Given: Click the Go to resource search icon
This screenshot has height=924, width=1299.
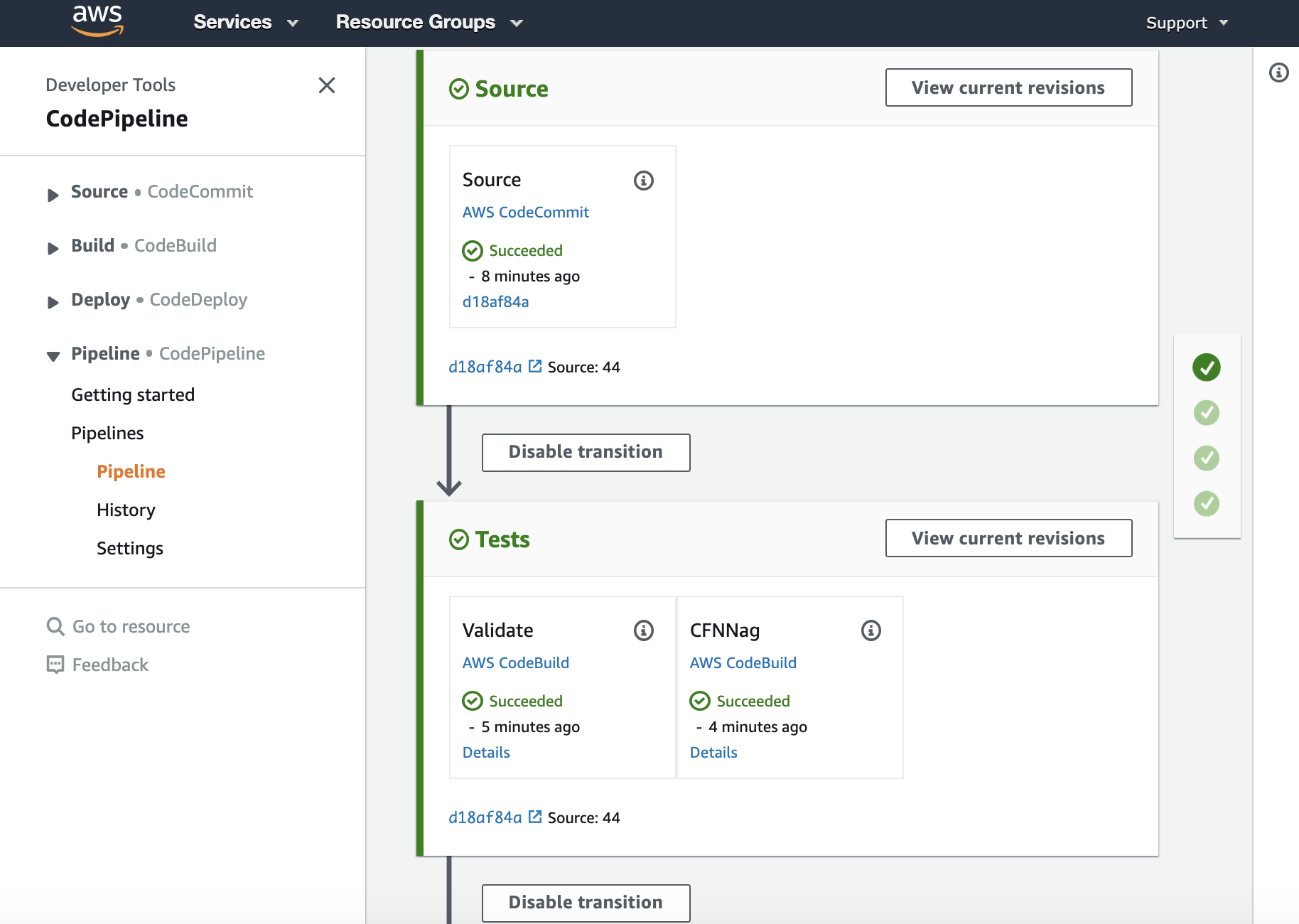Looking at the screenshot, I should [x=55, y=626].
